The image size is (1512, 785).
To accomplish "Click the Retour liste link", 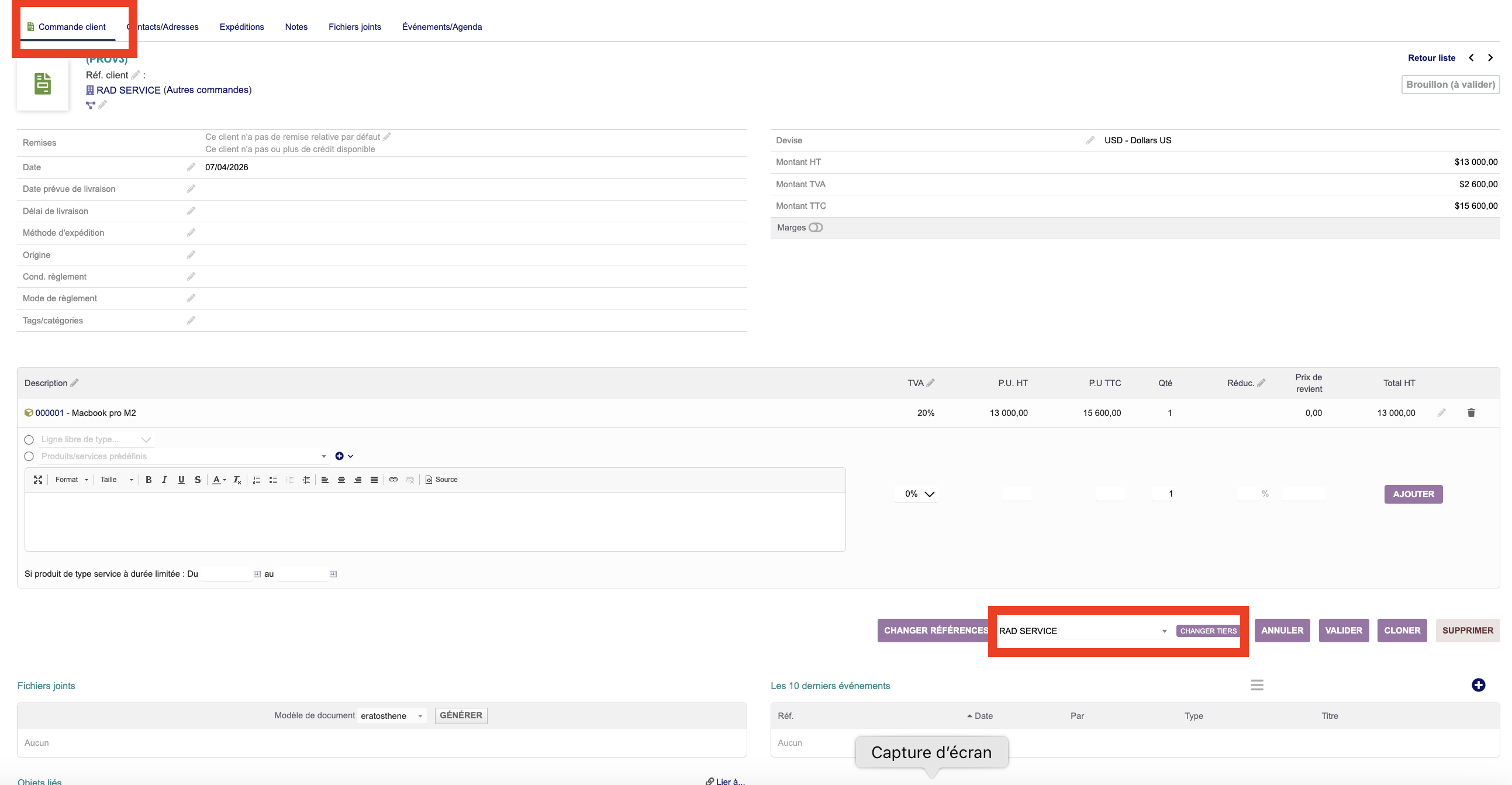I will (1431, 57).
